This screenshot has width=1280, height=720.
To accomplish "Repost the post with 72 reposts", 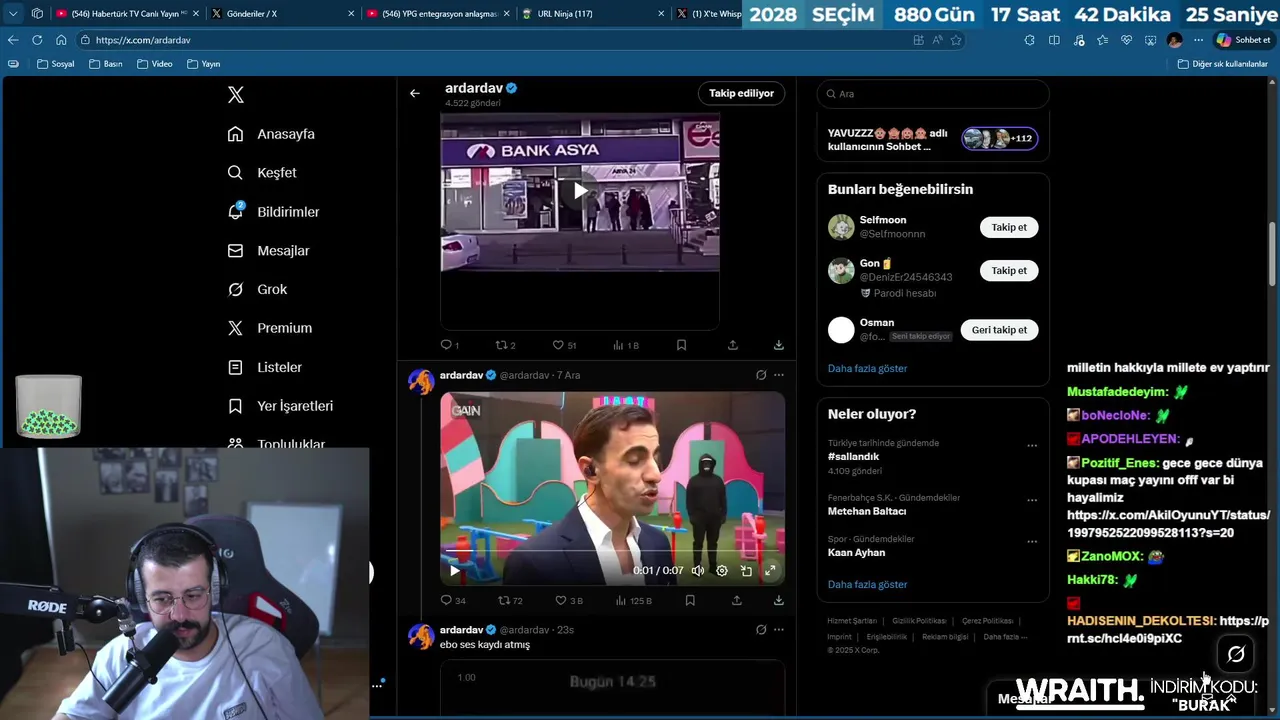I will click(510, 601).
